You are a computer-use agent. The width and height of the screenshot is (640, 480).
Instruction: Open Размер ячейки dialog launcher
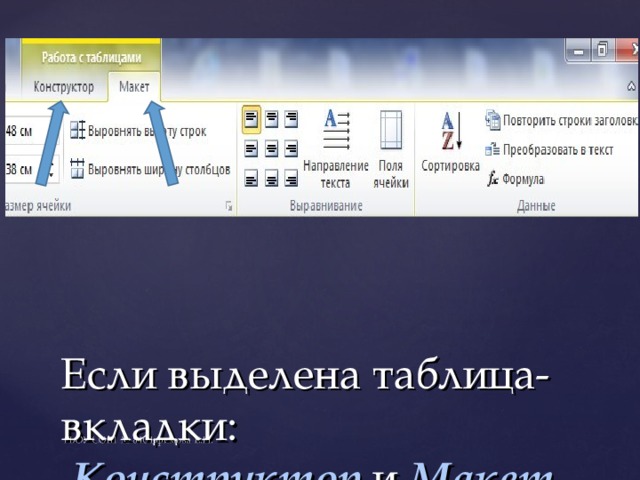coord(229,206)
